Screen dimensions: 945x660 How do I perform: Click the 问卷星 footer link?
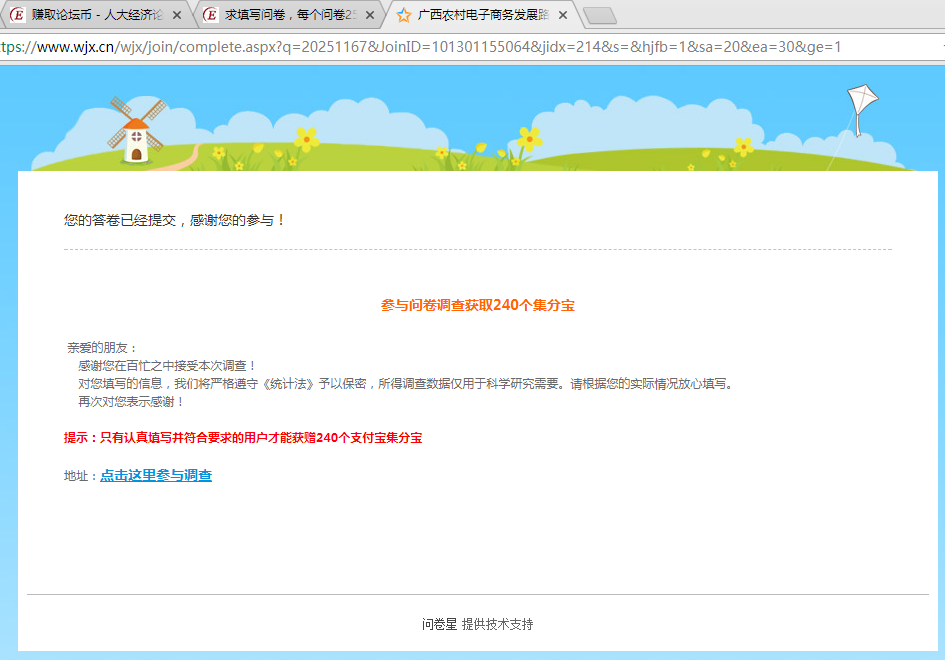click(439, 624)
